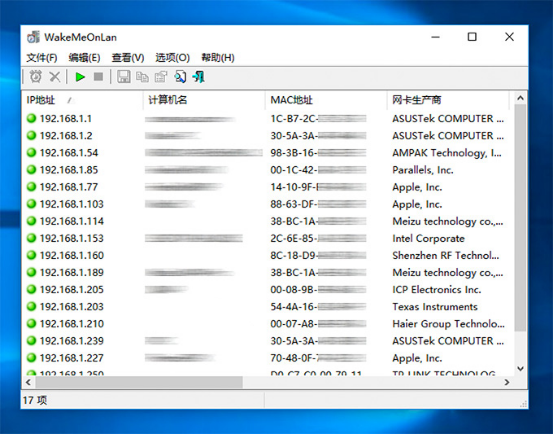Stop scanning with the gray square icon
This screenshot has width=554, height=434.
[99, 77]
